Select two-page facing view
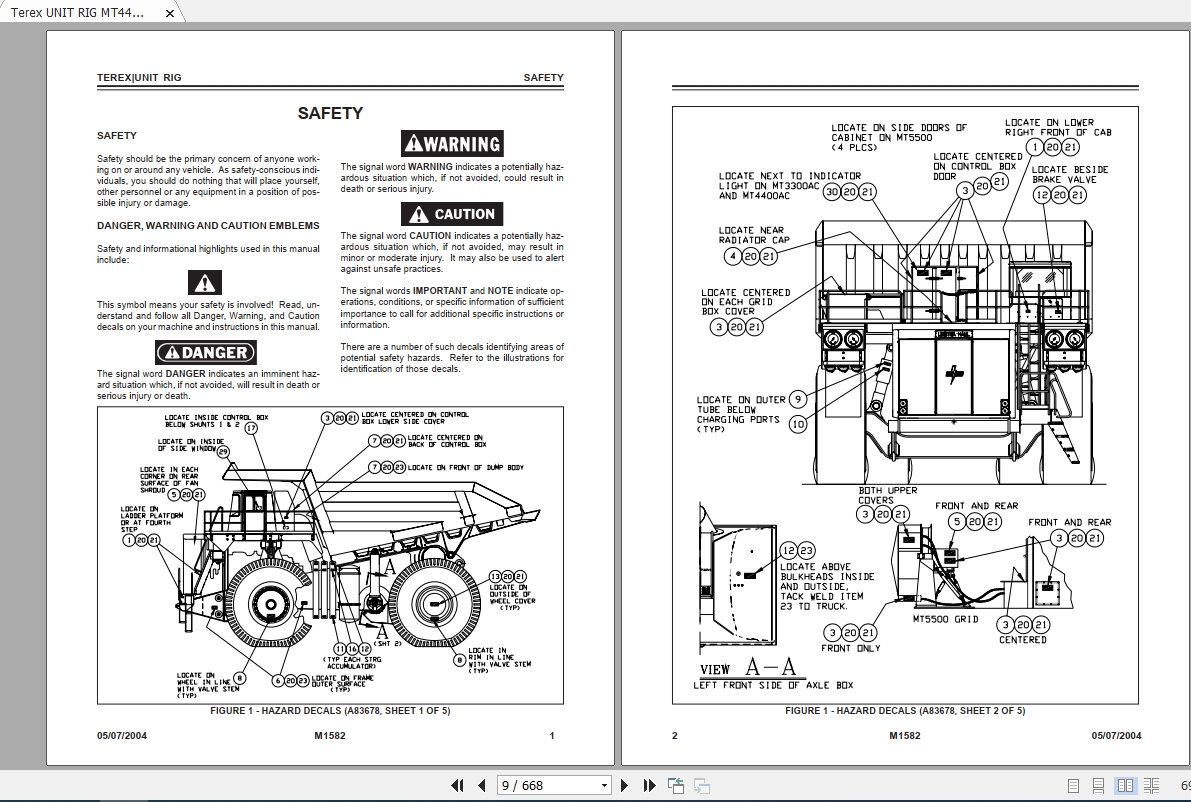Viewport: 1191px width, 802px height. 1126,786
